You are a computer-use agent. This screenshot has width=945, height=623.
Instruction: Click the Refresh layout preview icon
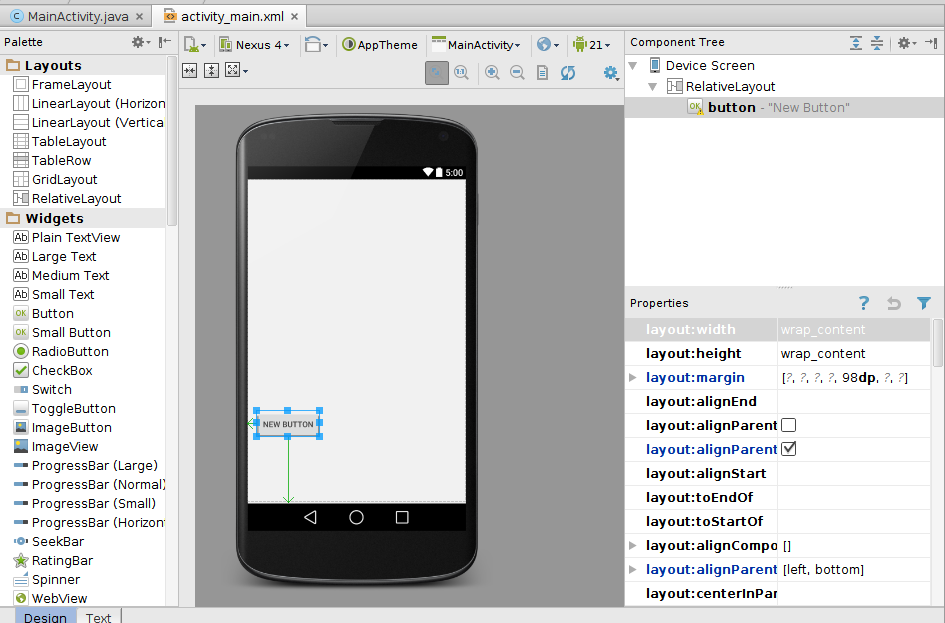click(x=566, y=73)
